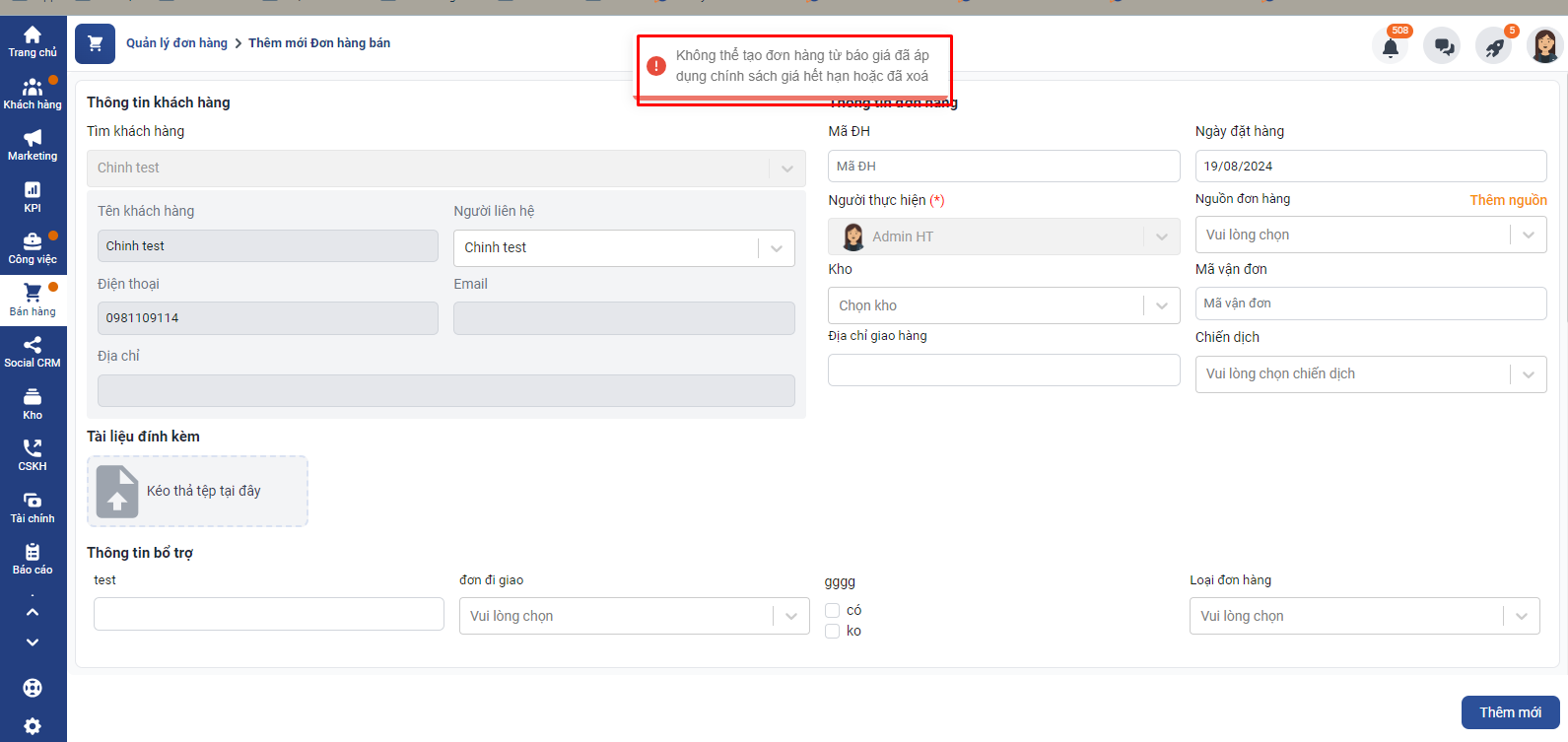This screenshot has width=1568, height=742.
Task: Click the shopping cart icon beside breadcrumb
Action: point(95,43)
